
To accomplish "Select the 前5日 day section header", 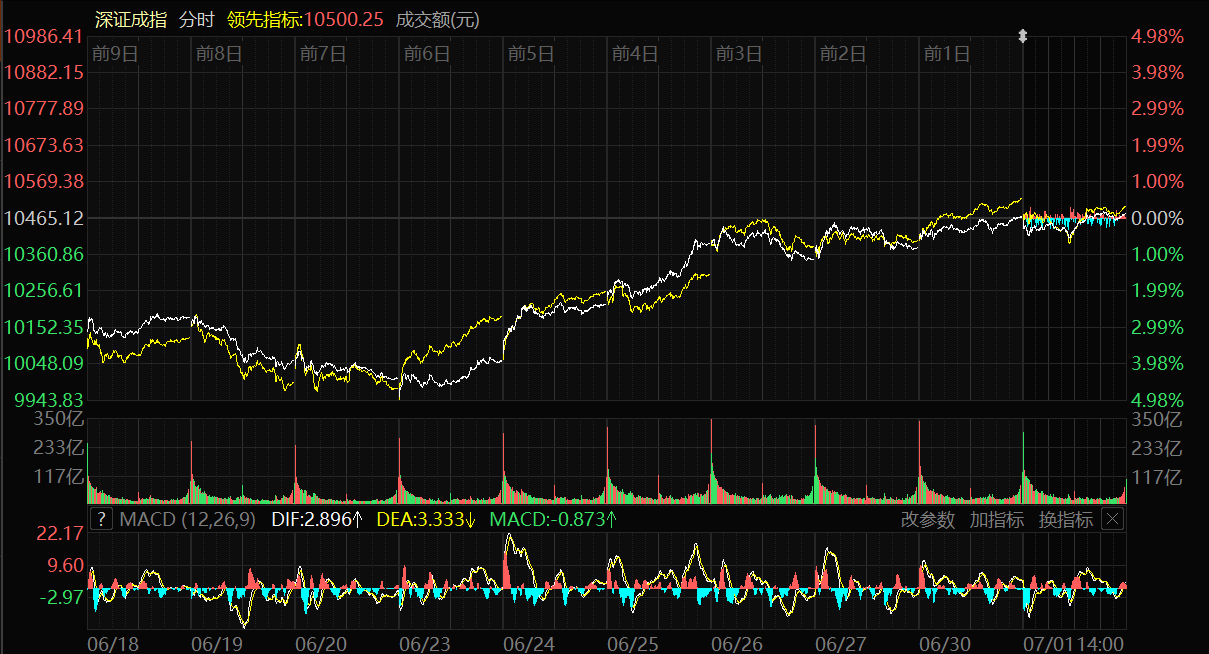I will [x=530, y=54].
